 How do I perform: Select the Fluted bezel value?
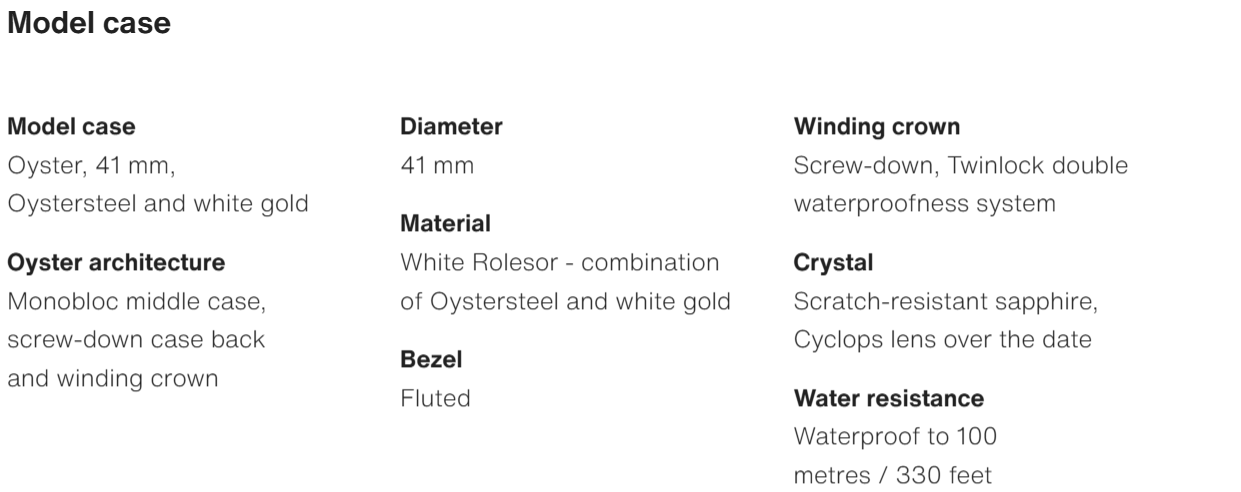(435, 398)
